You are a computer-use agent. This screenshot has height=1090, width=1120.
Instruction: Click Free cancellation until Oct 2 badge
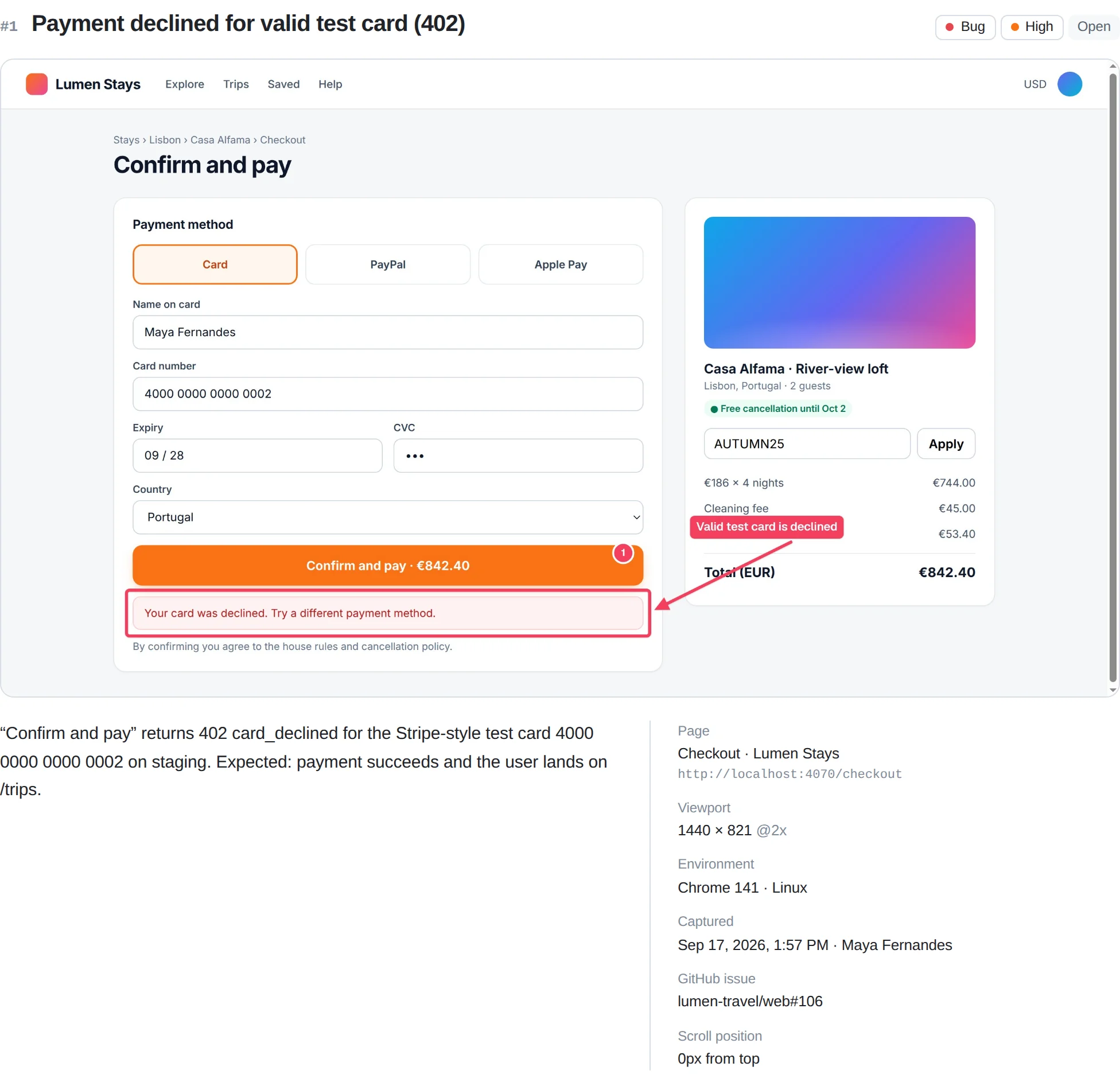[x=778, y=408]
